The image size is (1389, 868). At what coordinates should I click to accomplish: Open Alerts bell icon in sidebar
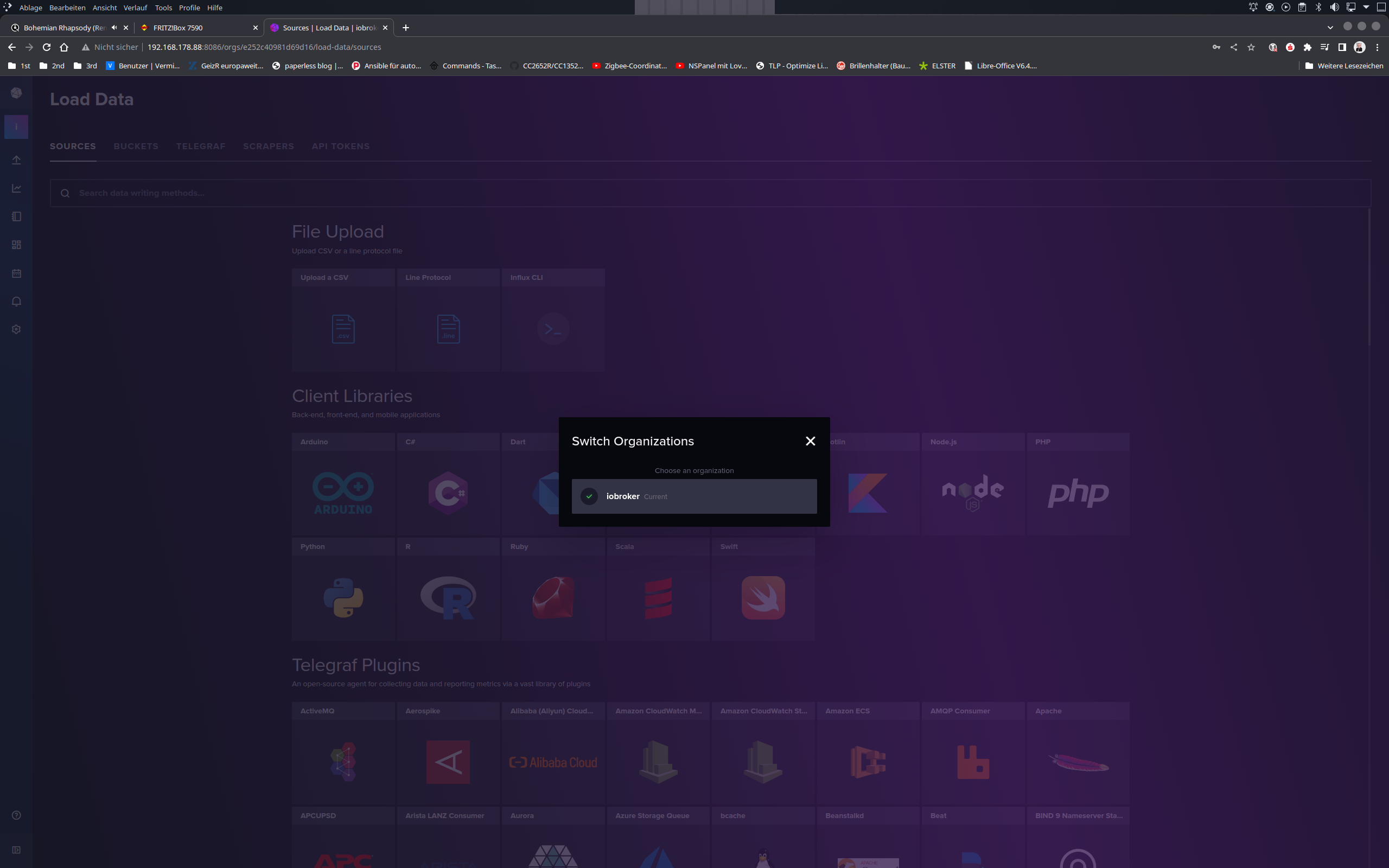(16, 302)
